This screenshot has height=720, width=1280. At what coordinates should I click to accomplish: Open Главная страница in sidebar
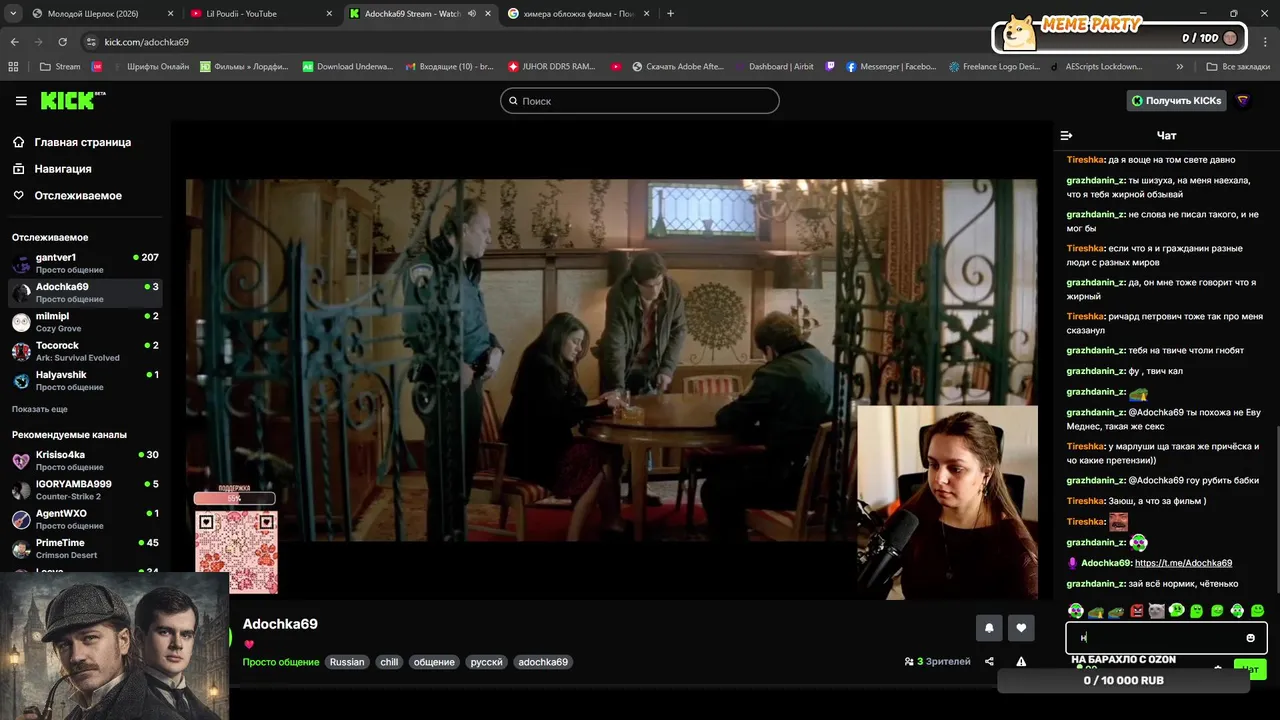tap(83, 142)
